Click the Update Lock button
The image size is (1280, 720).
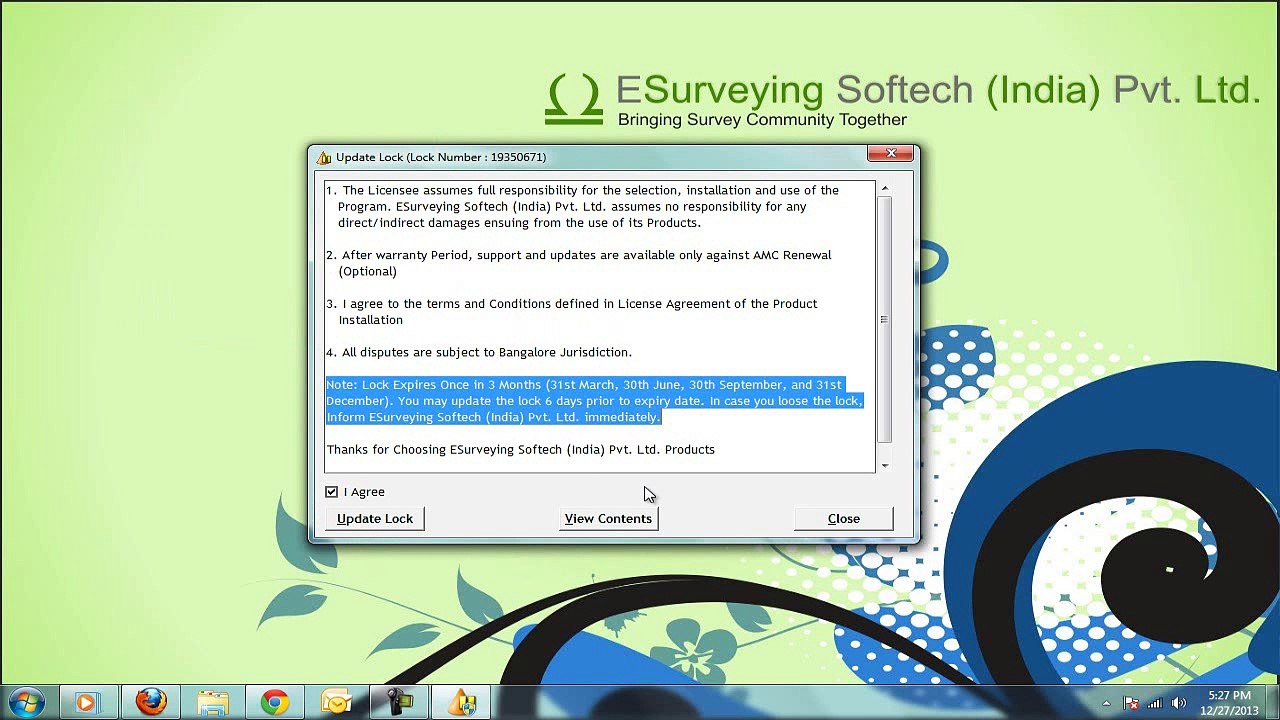click(375, 518)
